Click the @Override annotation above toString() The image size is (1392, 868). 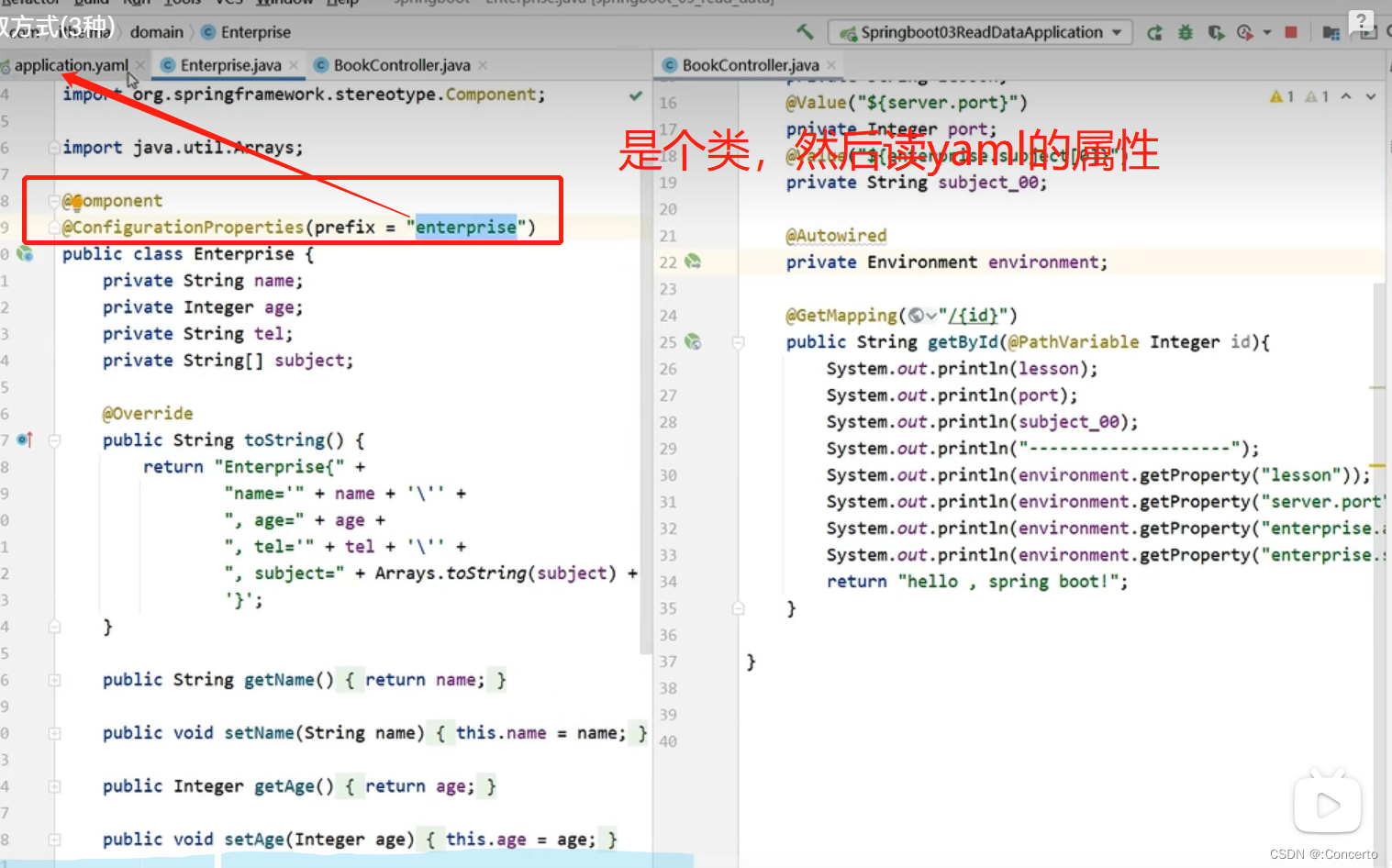(x=148, y=414)
